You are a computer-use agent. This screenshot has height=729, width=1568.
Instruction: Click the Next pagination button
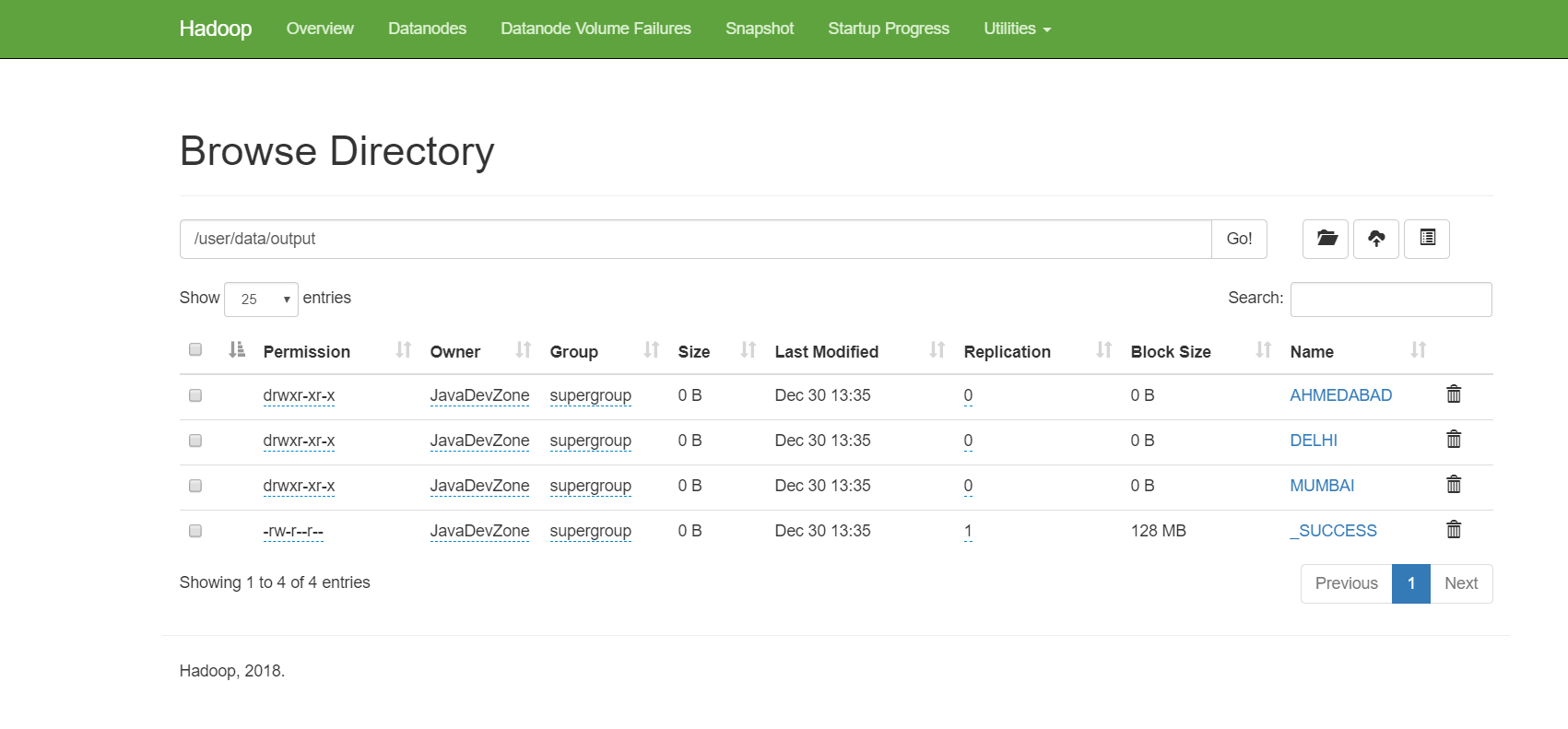click(1460, 583)
